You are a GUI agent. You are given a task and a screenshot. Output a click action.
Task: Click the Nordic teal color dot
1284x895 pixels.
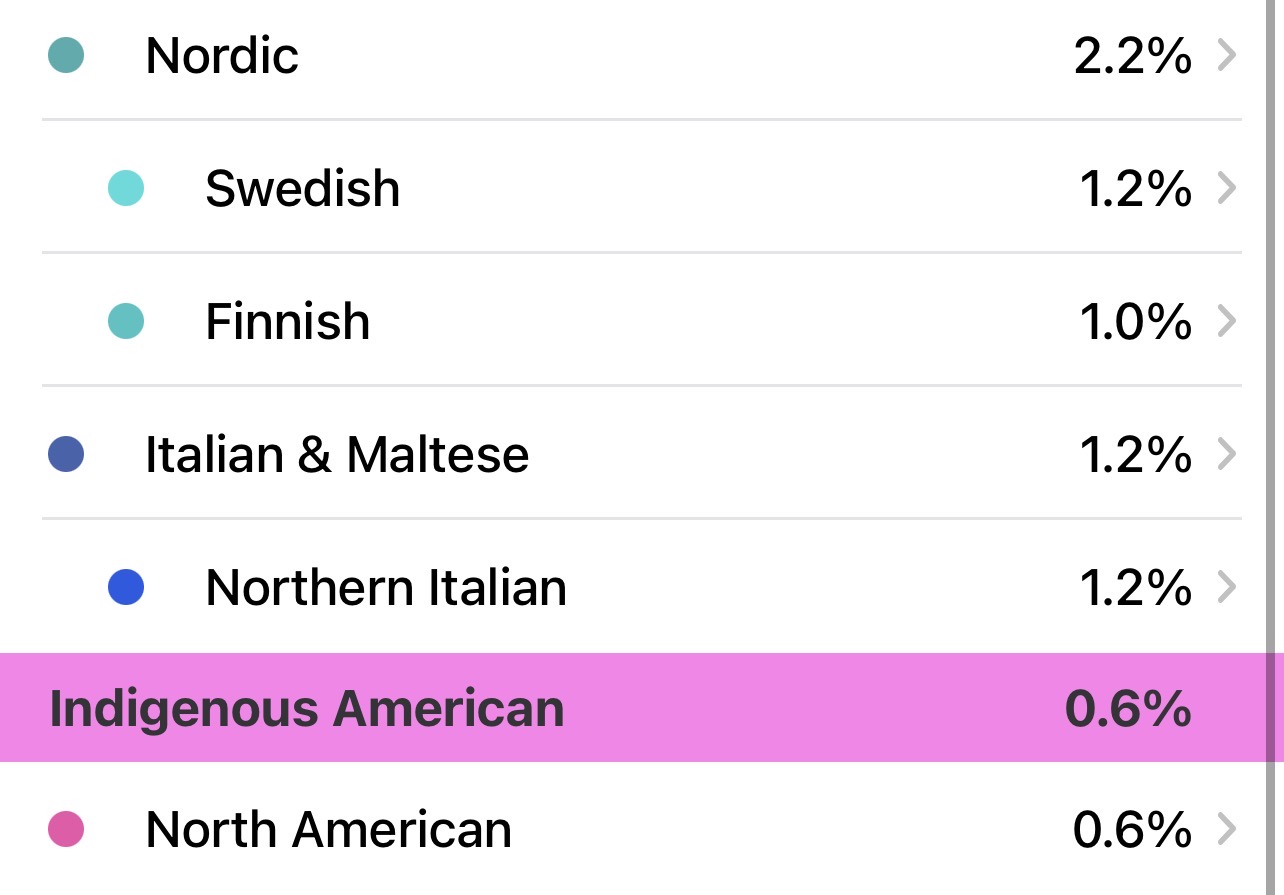tap(66, 54)
